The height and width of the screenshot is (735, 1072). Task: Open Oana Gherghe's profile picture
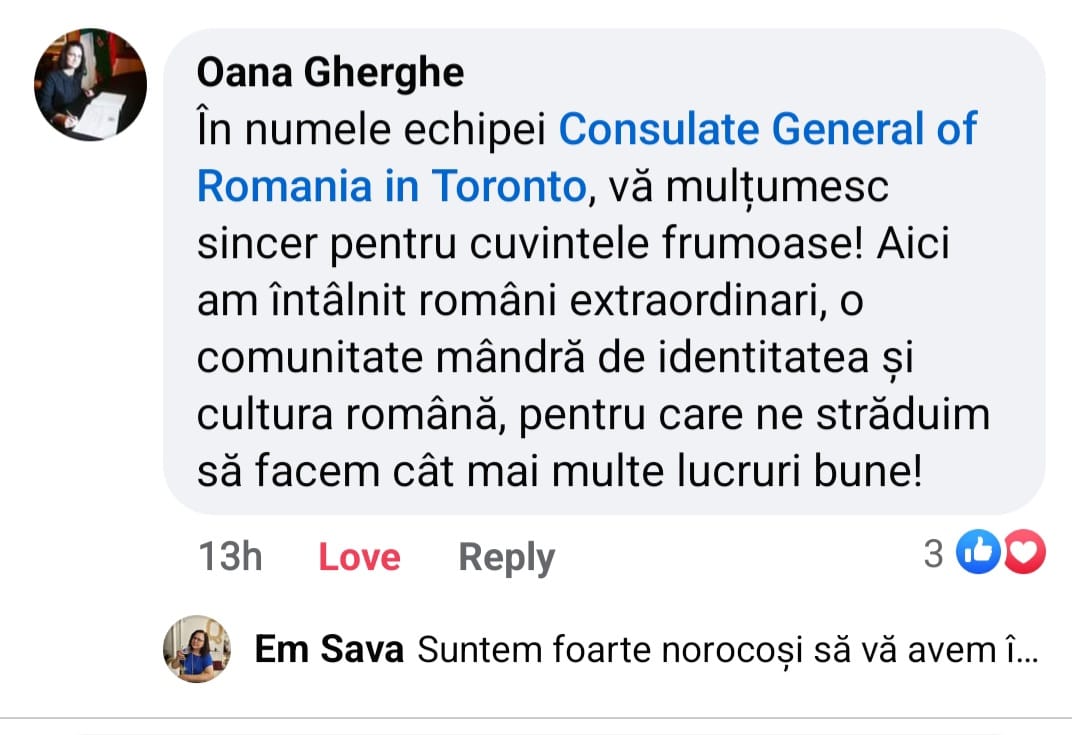(x=90, y=84)
